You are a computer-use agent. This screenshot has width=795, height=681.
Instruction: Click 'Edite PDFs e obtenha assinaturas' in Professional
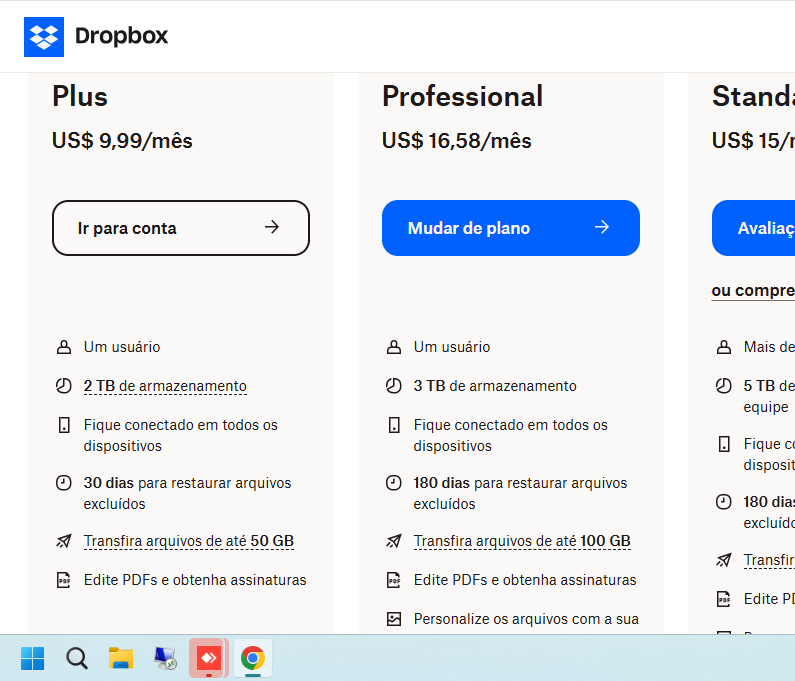tap(525, 580)
